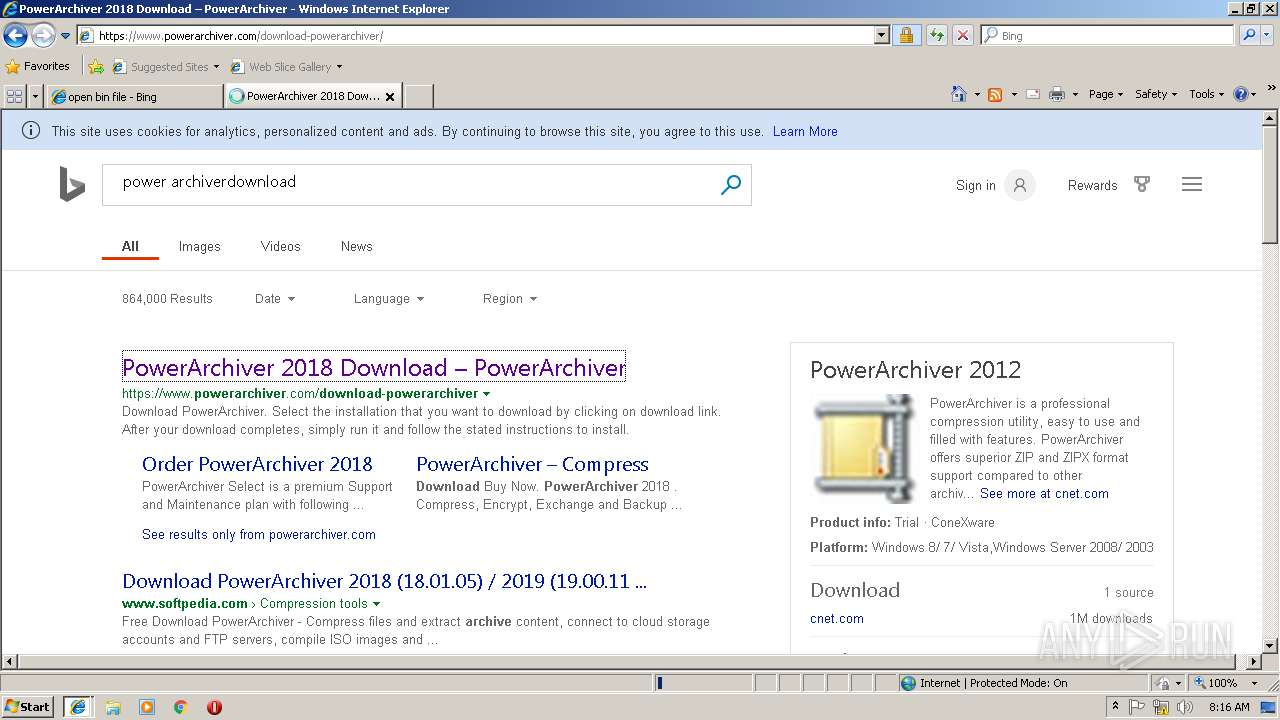1280x720 pixels.
Task: Close the PowerArchiver 2018 tab
Action: [x=390, y=97]
